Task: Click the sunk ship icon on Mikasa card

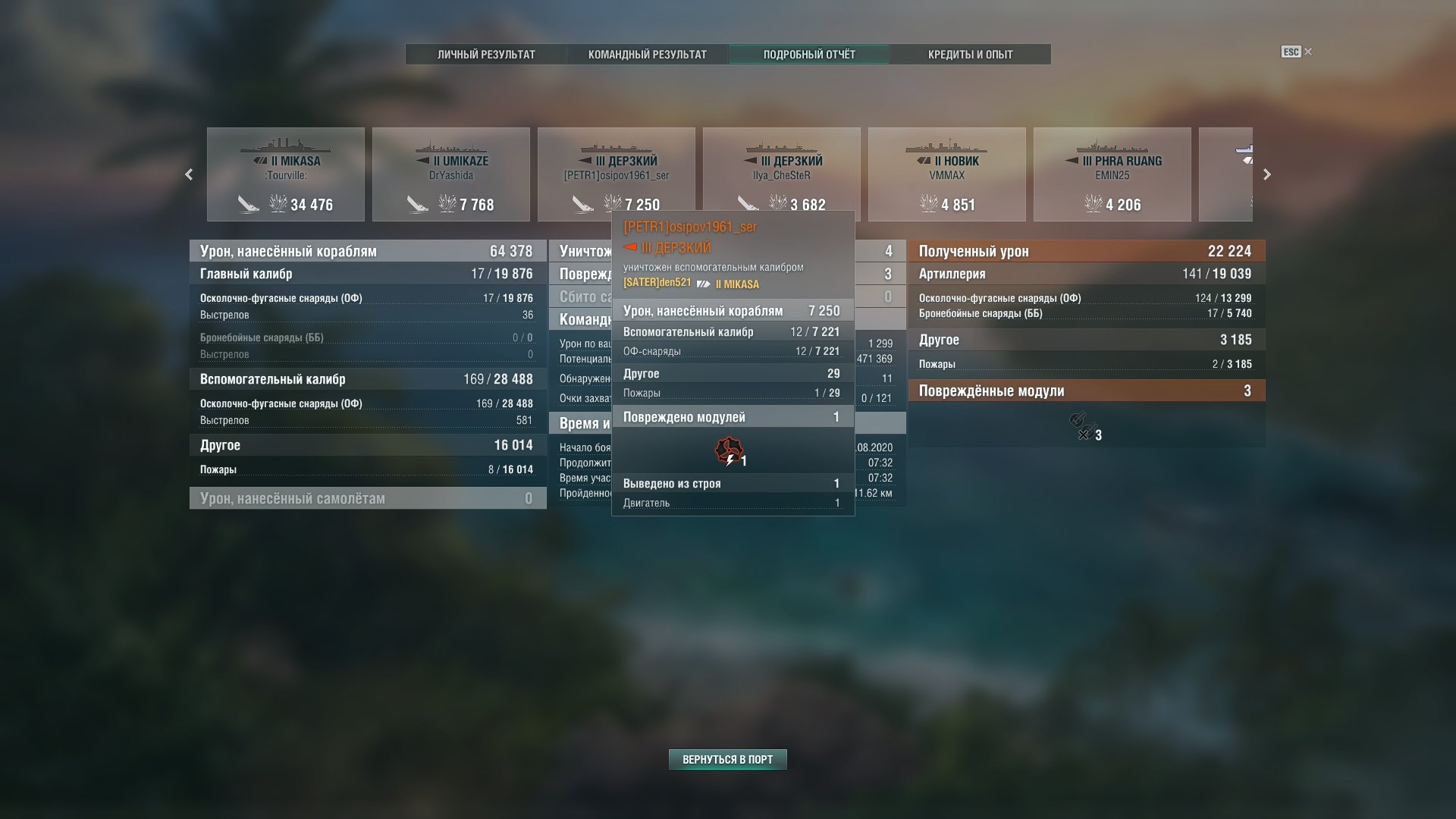Action: [x=249, y=204]
